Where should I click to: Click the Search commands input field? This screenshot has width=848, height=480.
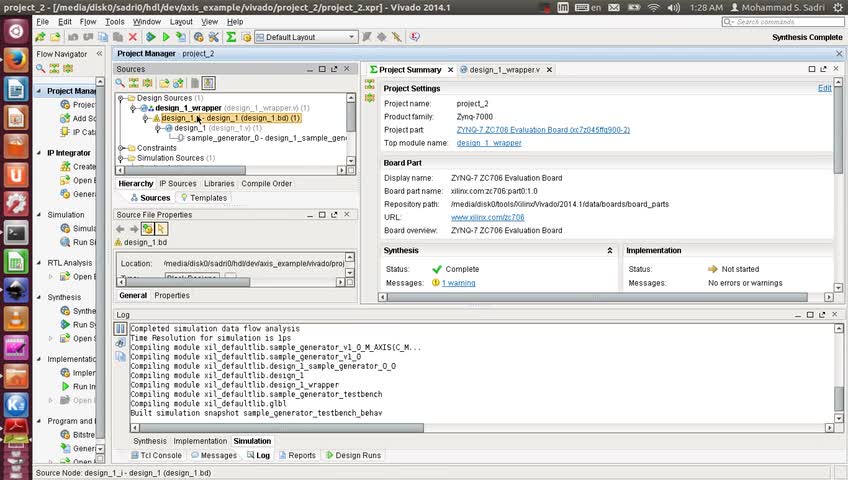[x=790, y=21]
